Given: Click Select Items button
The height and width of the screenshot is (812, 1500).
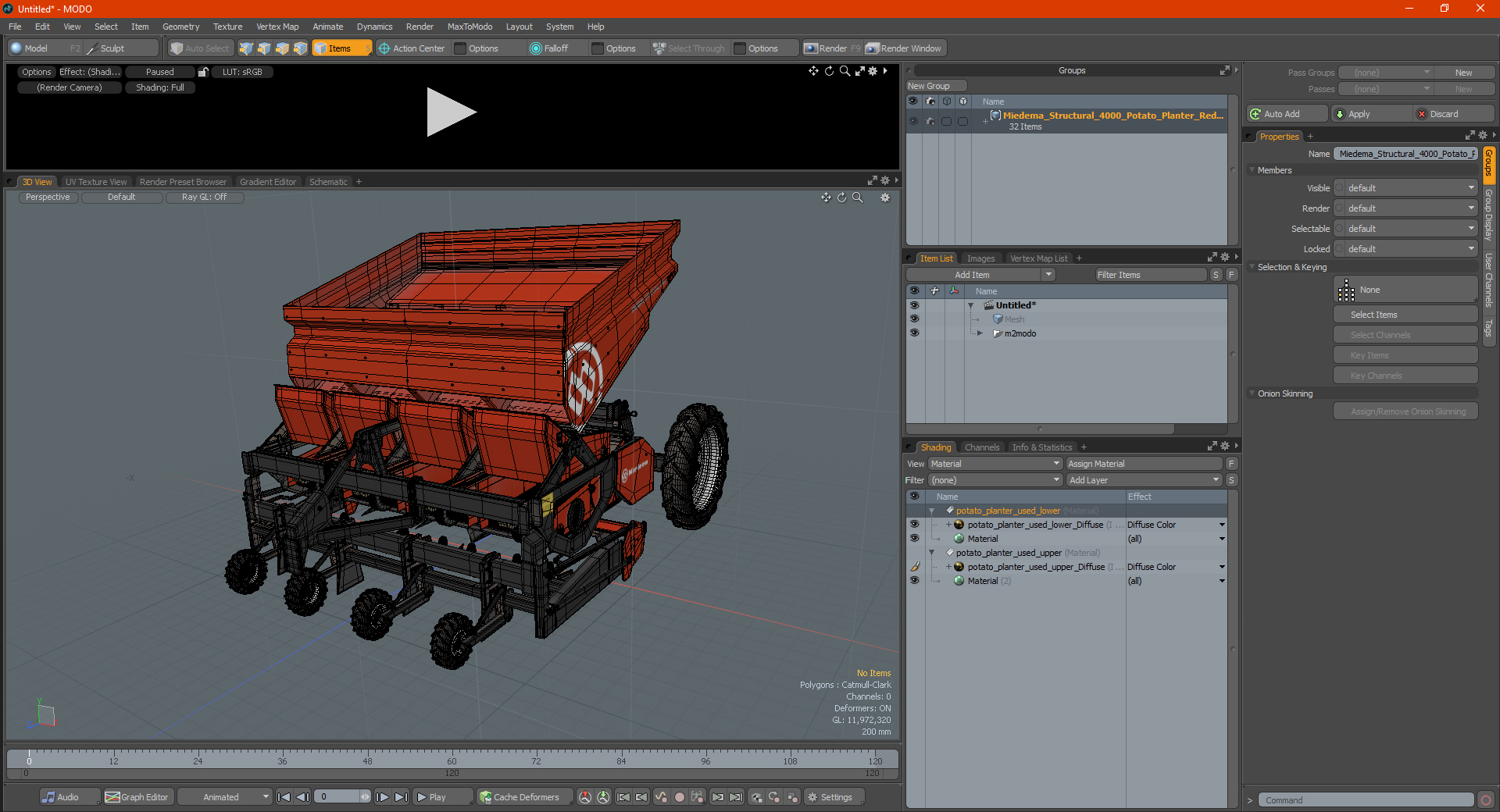Looking at the screenshot, I should (x=1405, y=315).
